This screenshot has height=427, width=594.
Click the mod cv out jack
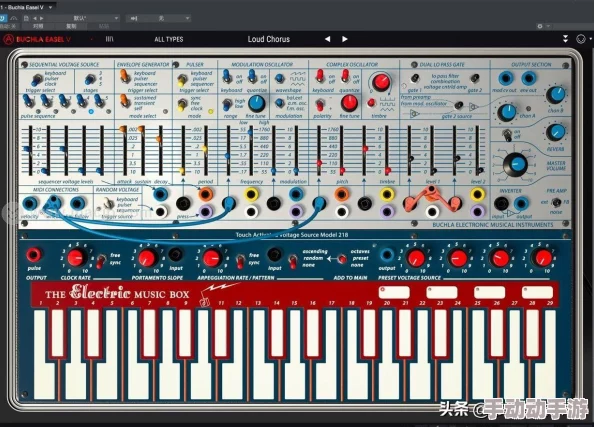(x=505, y=79)
